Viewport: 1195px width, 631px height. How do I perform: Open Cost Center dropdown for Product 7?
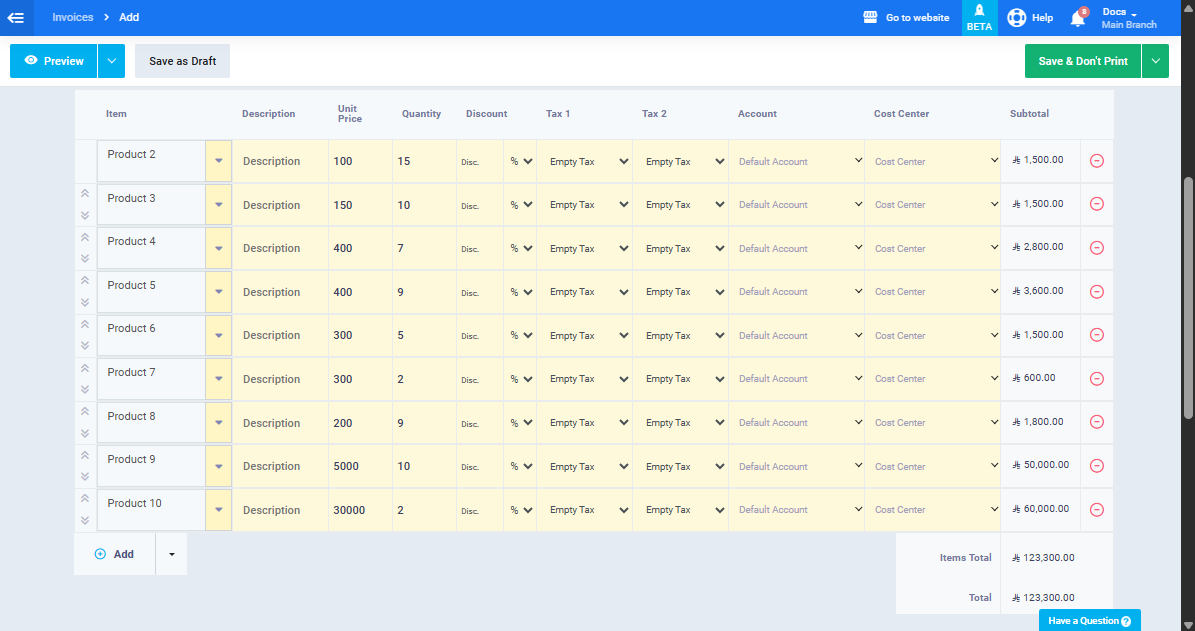point(932,379)
